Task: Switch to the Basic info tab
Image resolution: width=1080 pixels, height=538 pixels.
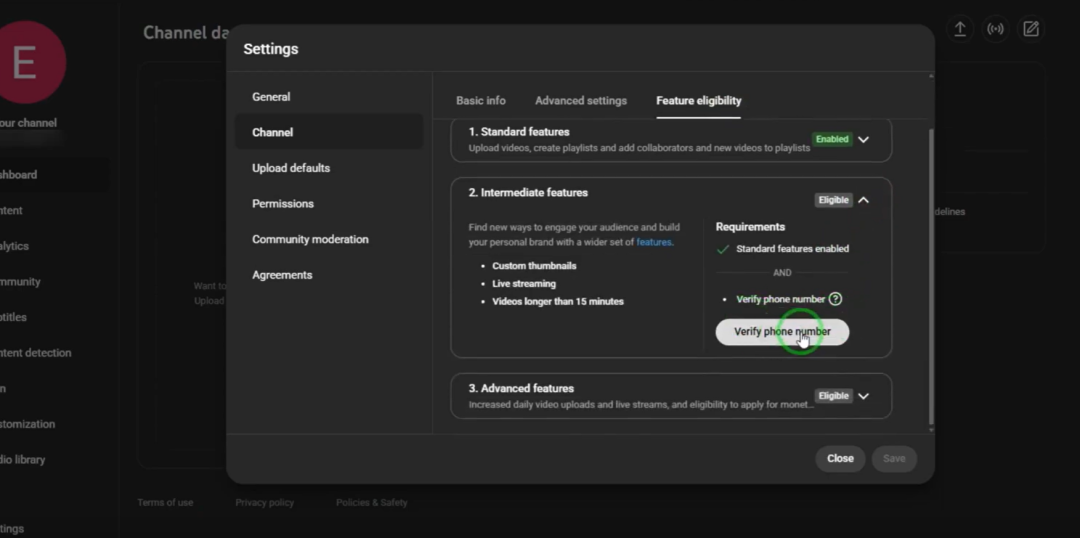Action: (x=481, y=101)
